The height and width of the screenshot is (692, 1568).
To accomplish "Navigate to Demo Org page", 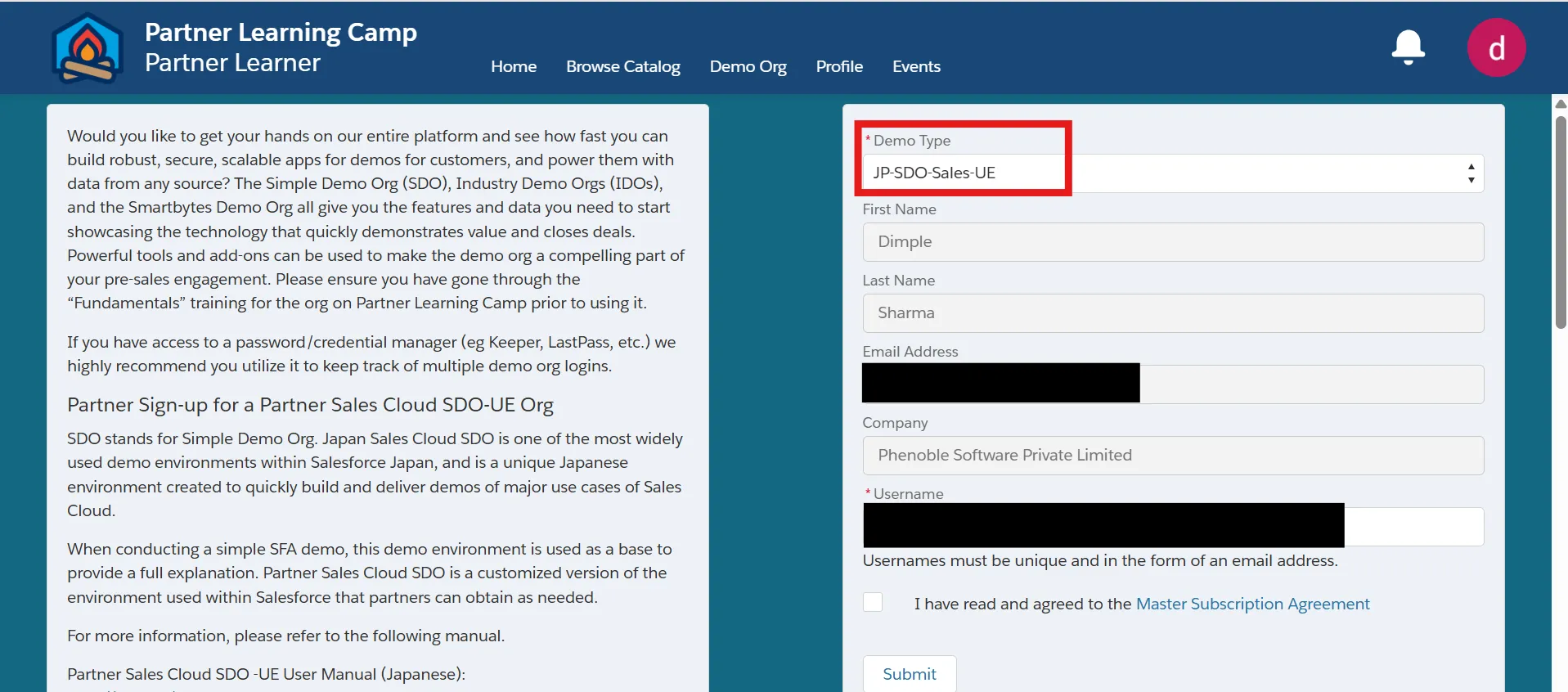I will (748, 67).
